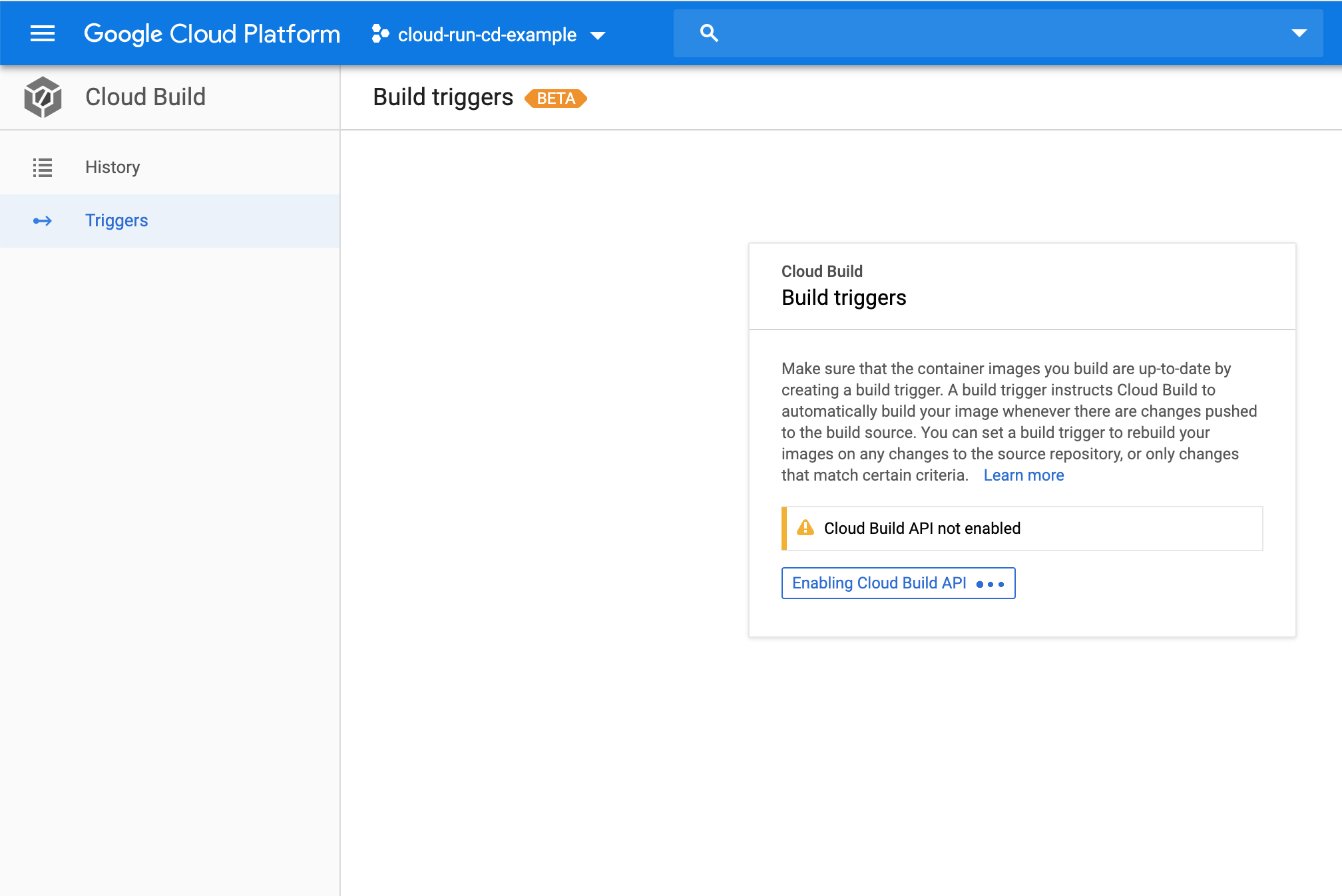Click the Enabling Cloud Build API button
The width and height of the screenshot is (1342, 896).
tap(898, 583)
